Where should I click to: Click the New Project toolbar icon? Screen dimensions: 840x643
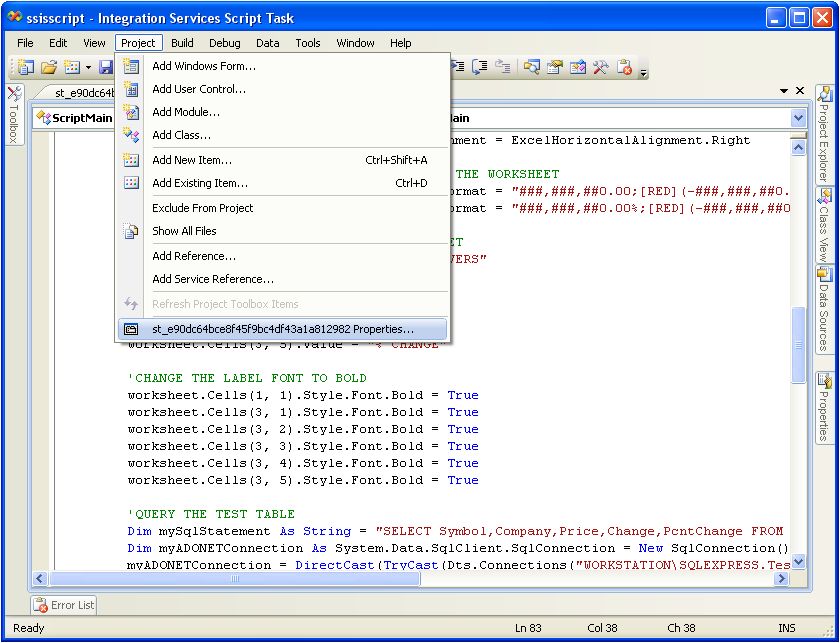(25, 67)
